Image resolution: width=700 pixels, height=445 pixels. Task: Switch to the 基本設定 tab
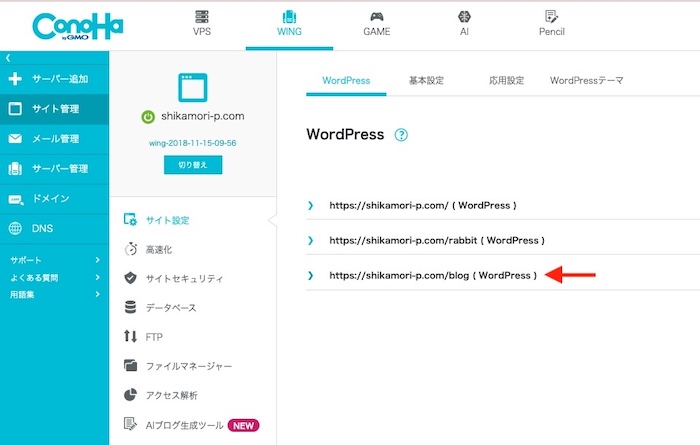[x=426, y=81]
